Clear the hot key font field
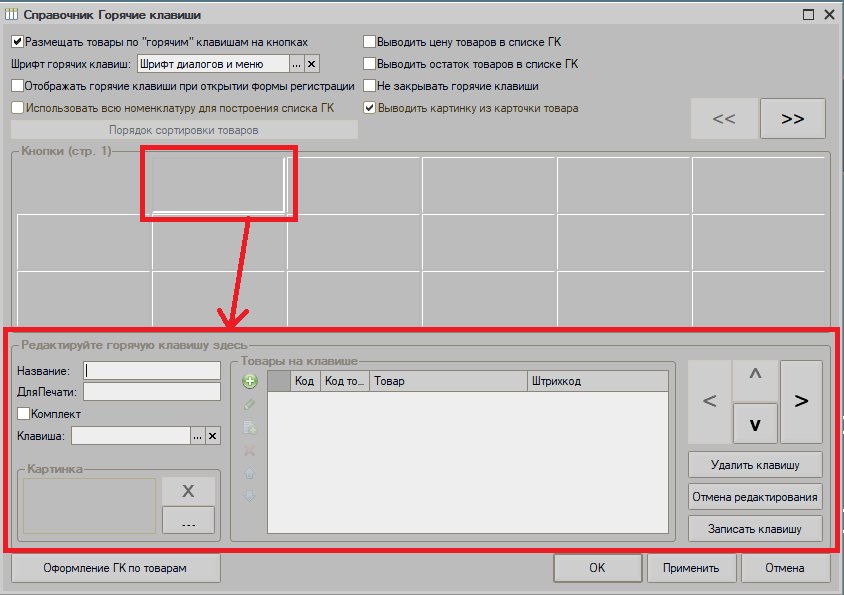The width and height of the screenshot is (844, 595). [x=311, y=64]
